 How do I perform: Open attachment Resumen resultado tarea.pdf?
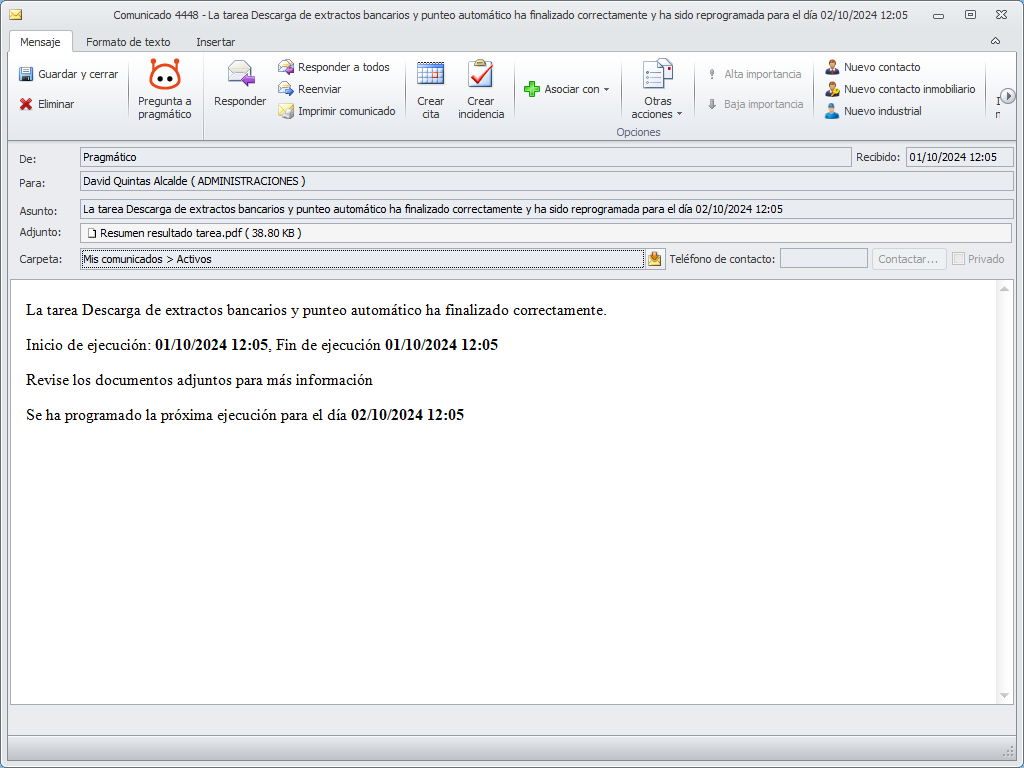coord(194,233)
